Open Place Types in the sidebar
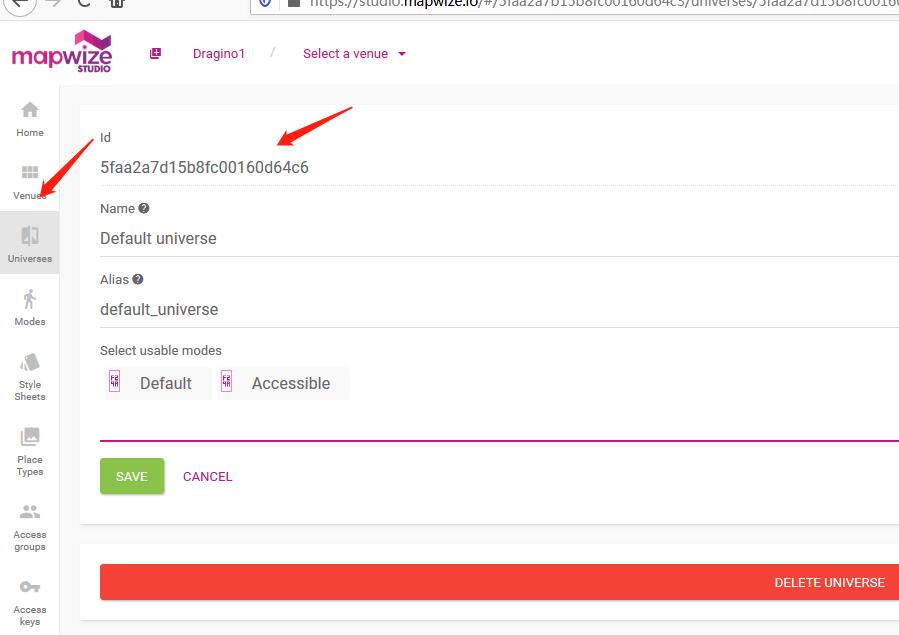Screen dimensions: 899x635 click(x=30, y=452)
